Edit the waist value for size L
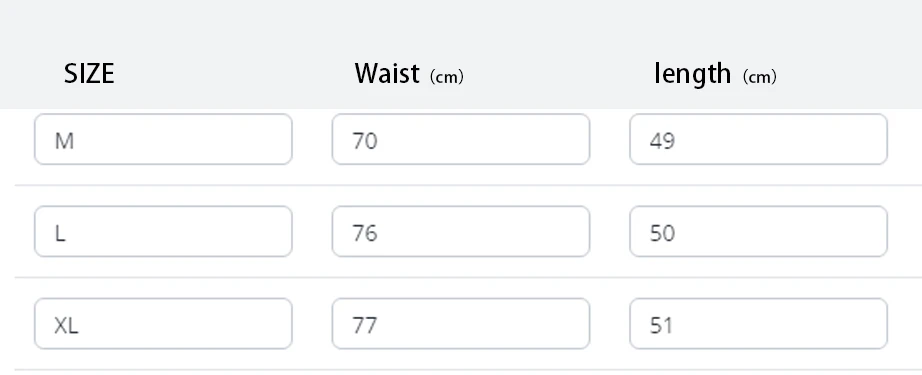The image size is (922, 375). (460, 232)
